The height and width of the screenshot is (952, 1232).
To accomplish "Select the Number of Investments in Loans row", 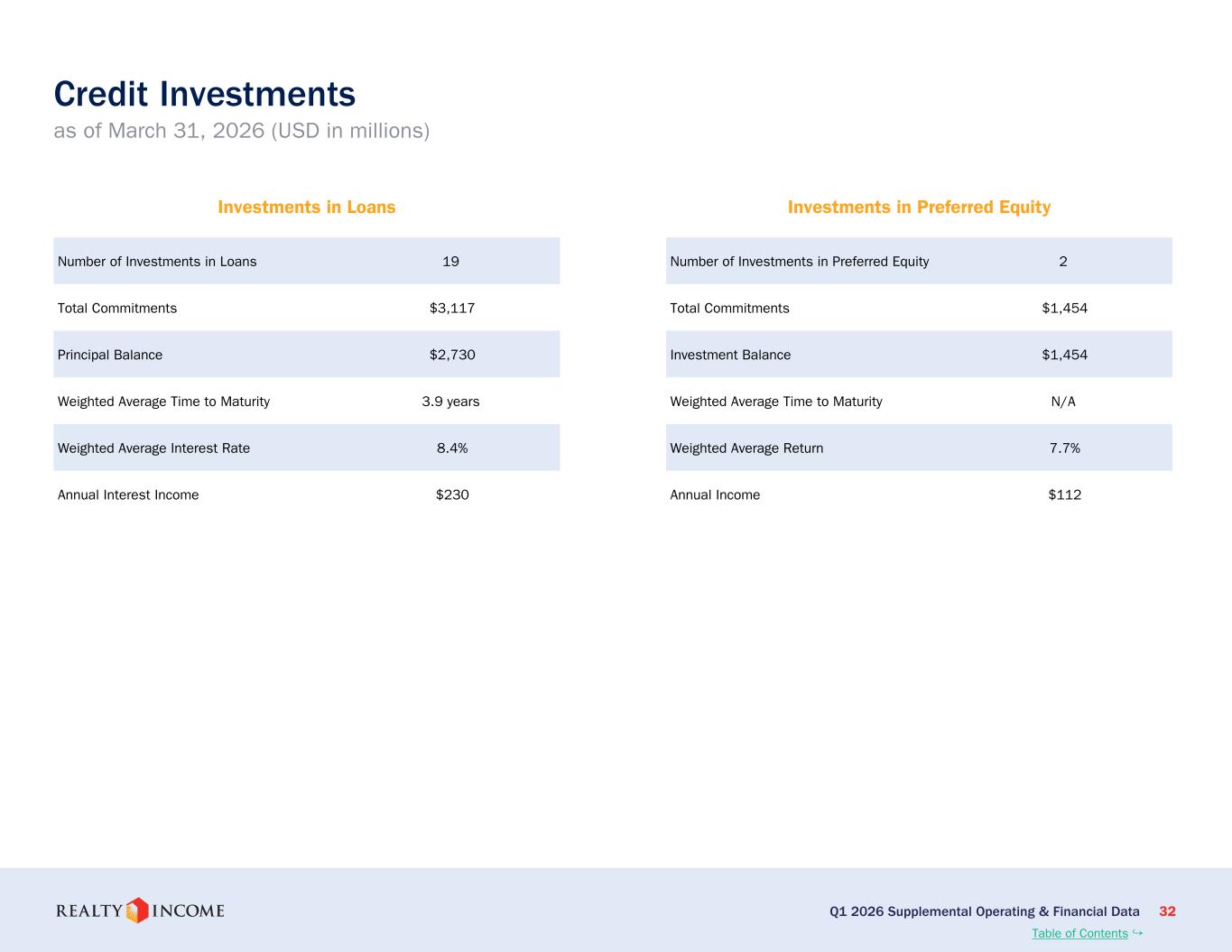I will [x=307, y=261].
